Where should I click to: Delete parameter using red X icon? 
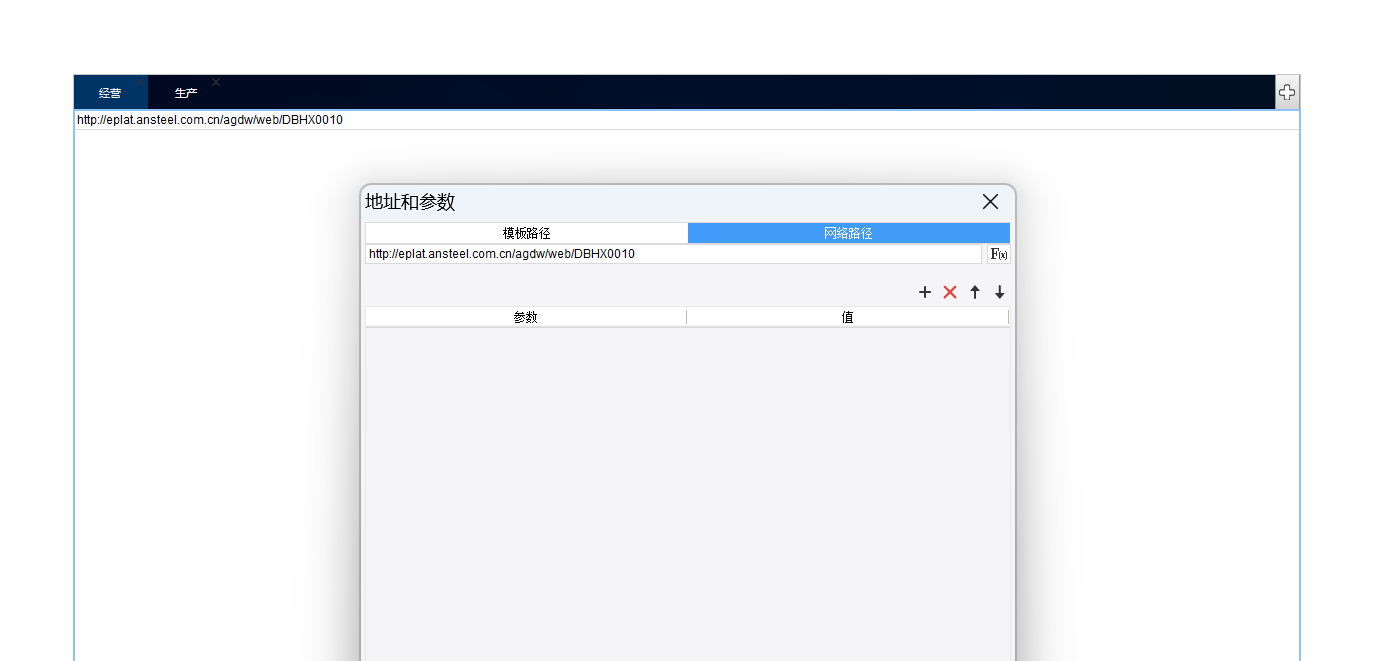coord(950,292)
